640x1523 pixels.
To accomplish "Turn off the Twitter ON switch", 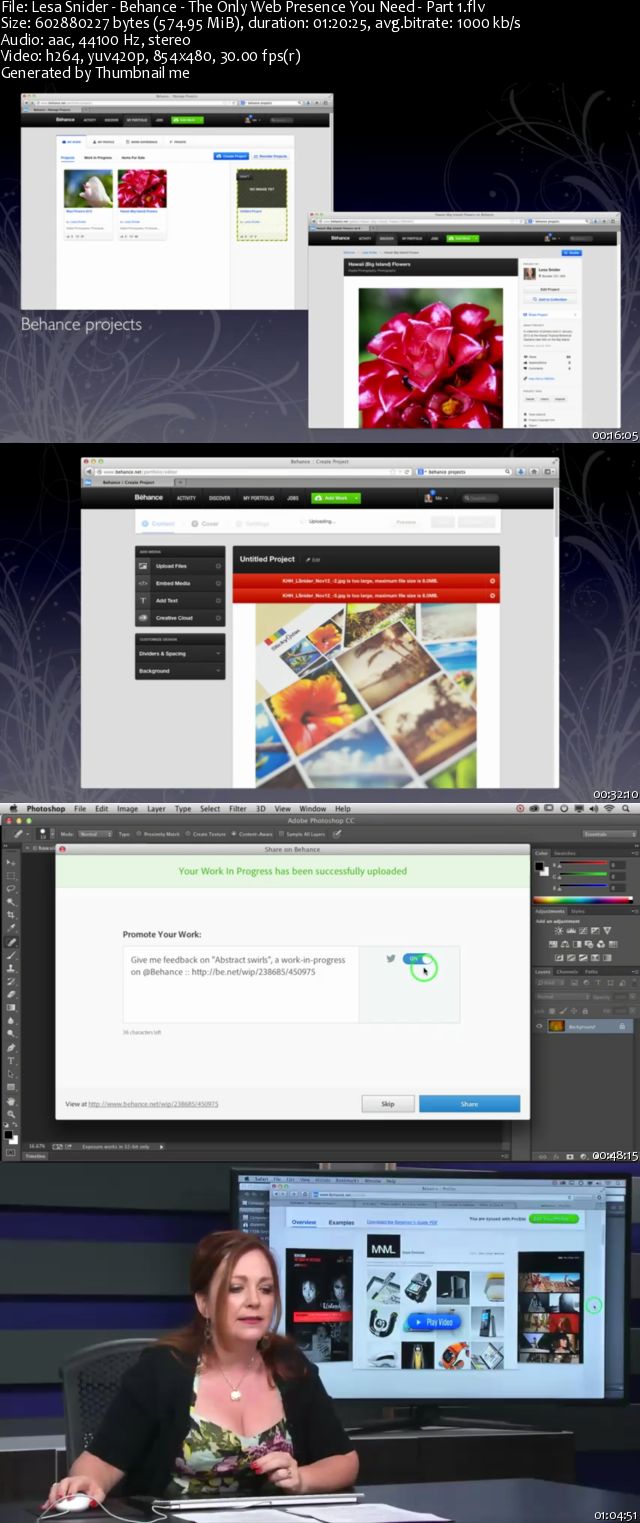I will pyautogui.click(x=418, y=959).
